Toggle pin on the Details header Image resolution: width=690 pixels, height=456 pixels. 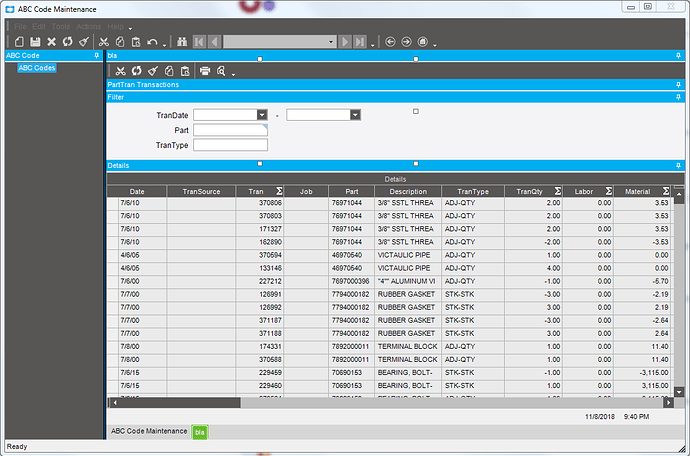coord(679,165)
